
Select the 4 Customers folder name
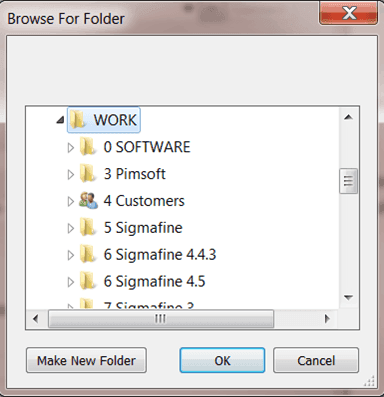click(x=144, y=201)
